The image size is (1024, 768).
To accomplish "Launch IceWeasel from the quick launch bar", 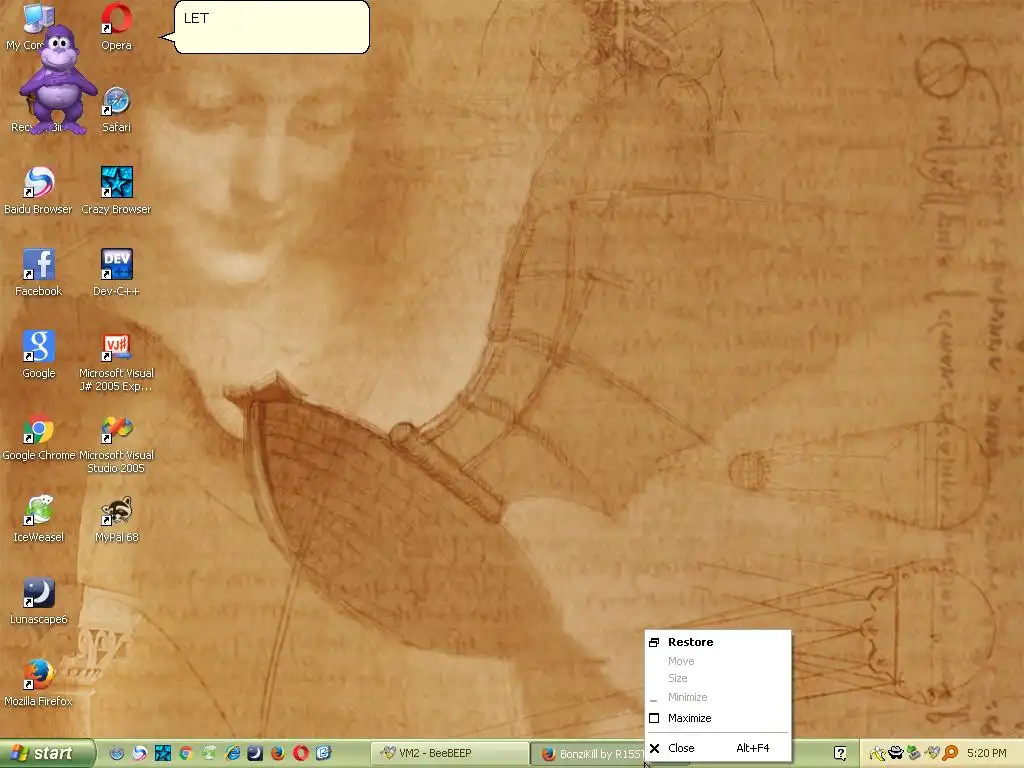I will point(209,753).
